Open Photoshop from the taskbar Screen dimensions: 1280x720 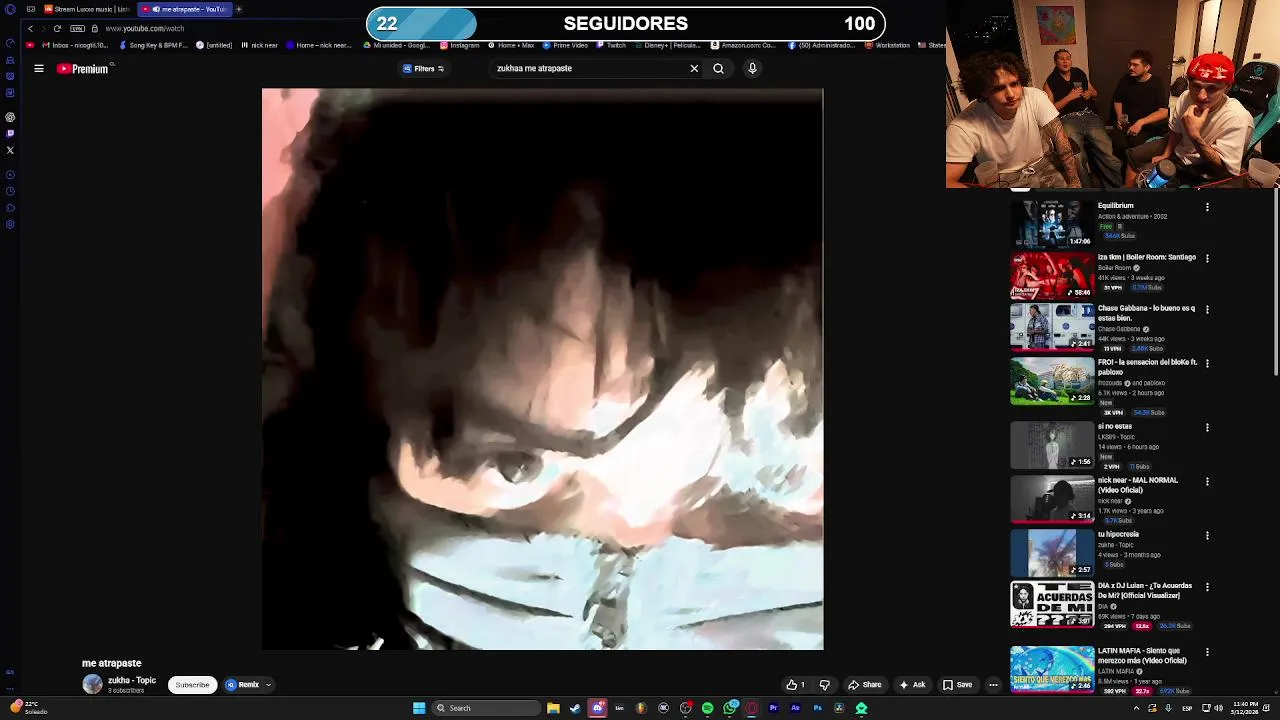(x=817, y=708)
